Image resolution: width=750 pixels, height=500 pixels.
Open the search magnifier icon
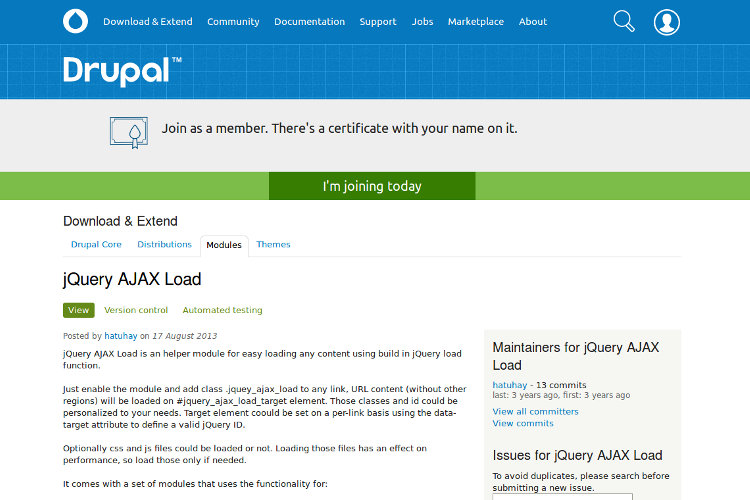point(624,22)
